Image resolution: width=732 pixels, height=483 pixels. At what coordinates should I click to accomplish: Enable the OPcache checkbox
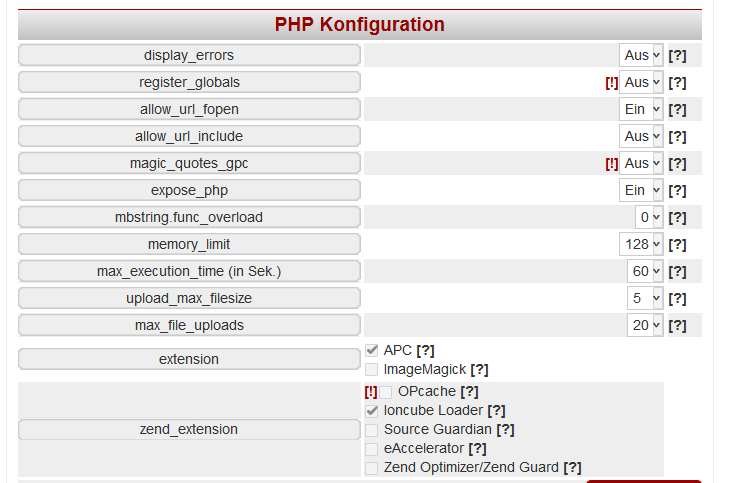pyautogui.click(x=386, y=392)
